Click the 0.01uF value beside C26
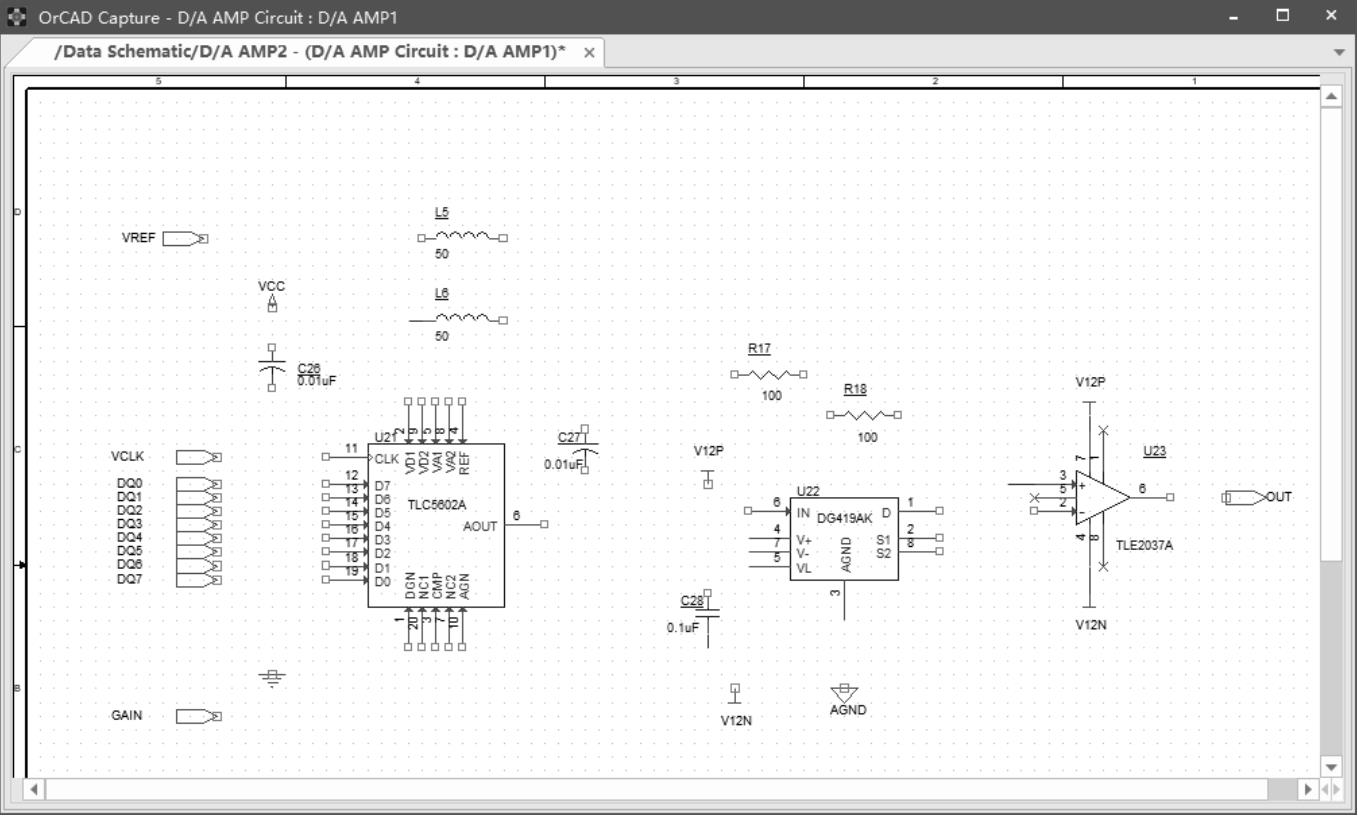The image size is (1358, 816). pyautogui.click(x=316, y=381)
